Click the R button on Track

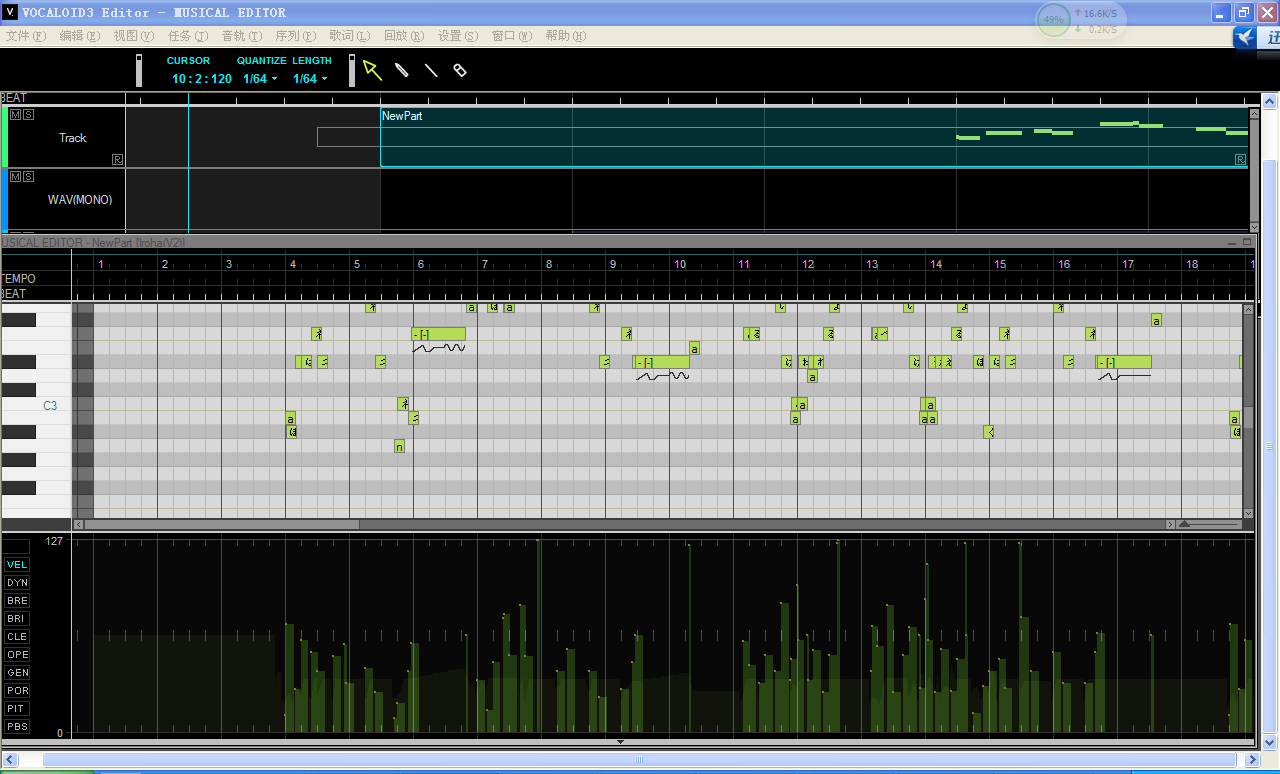click(118, 159)
